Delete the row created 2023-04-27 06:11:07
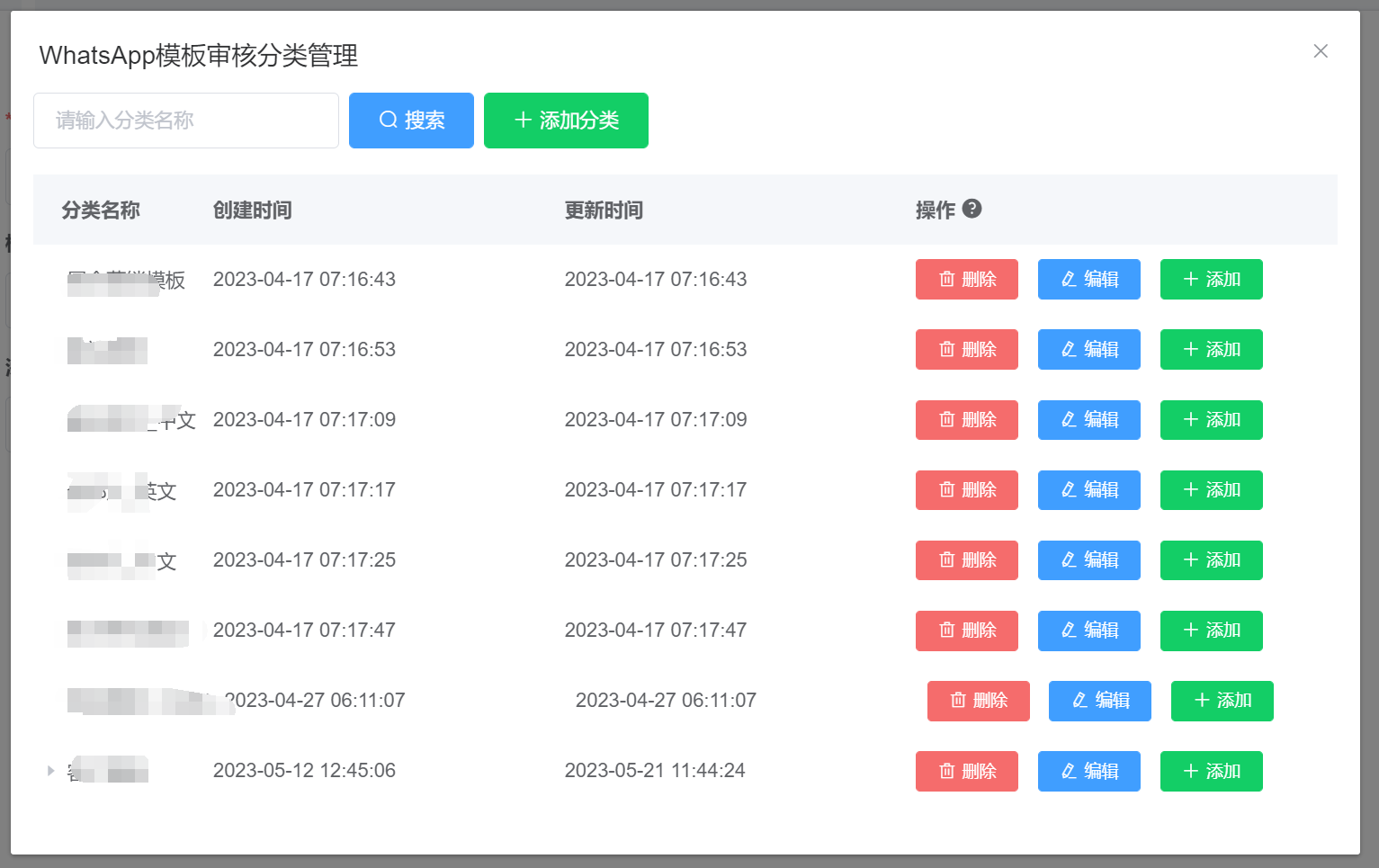The image size is (1379, 868). coord(979,701)
